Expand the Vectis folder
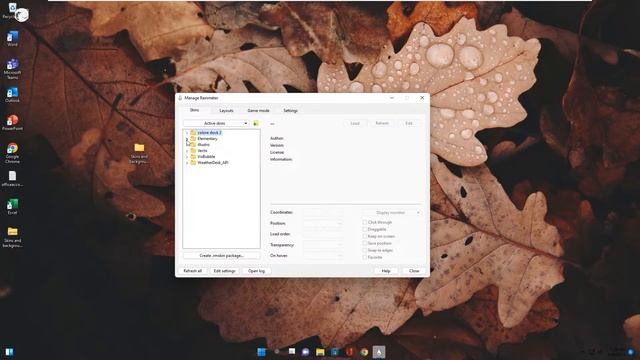The image size is (640, 360). coord(187,151)
